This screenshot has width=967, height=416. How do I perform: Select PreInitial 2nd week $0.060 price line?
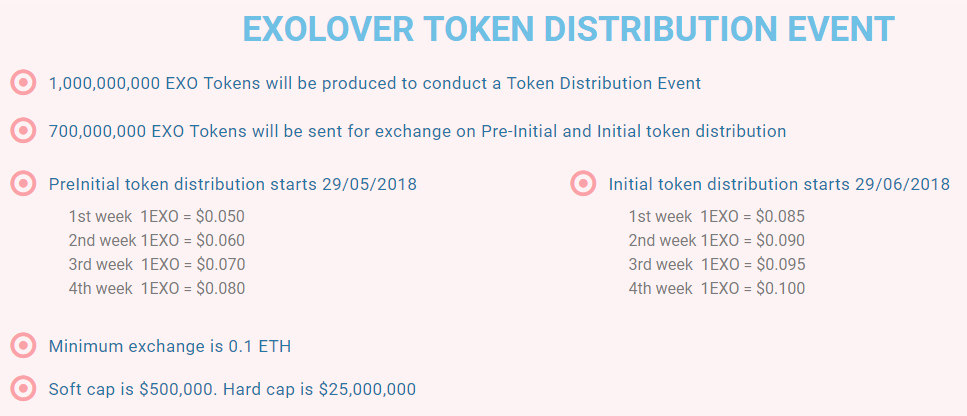[x=157, y=240]
